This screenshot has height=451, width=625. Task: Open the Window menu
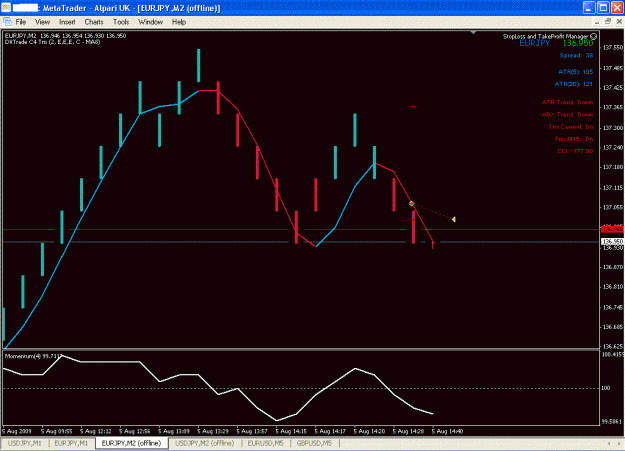point(150,22)
